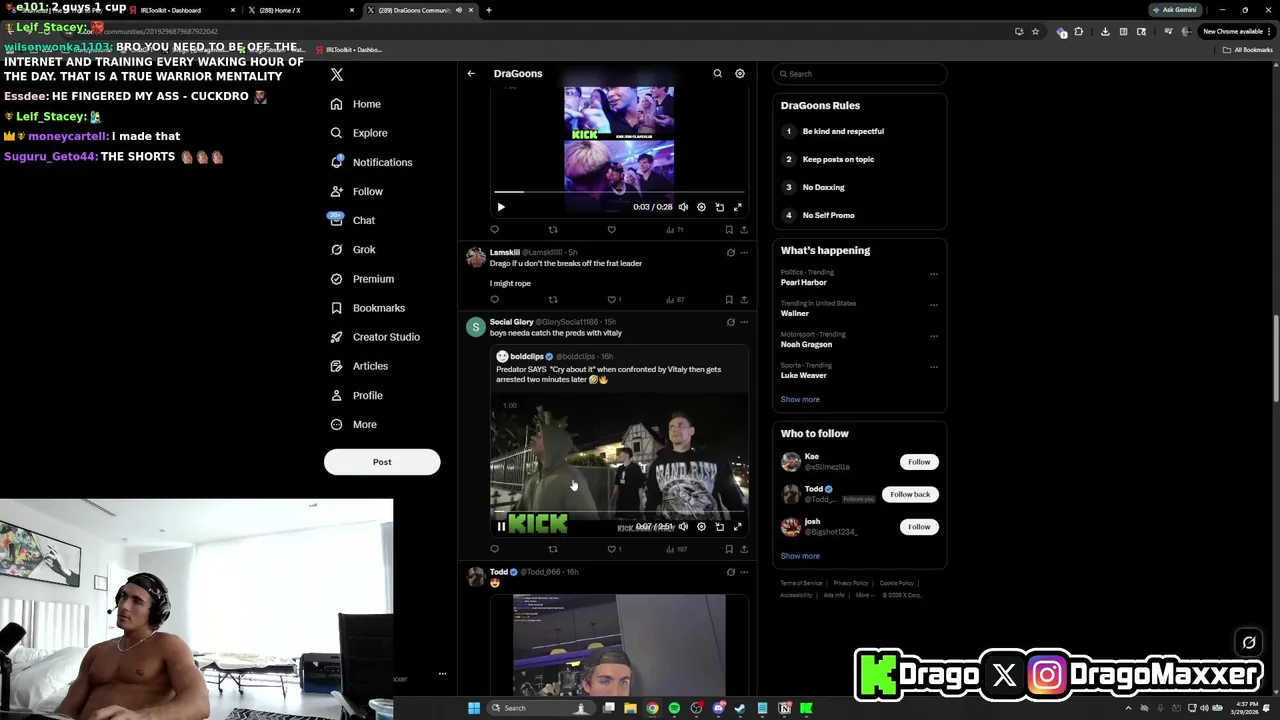Image resolution: width=1280 pixels, height=720 pixels.
Task: Repost Lamskill's post
Action: click(552, 299)
